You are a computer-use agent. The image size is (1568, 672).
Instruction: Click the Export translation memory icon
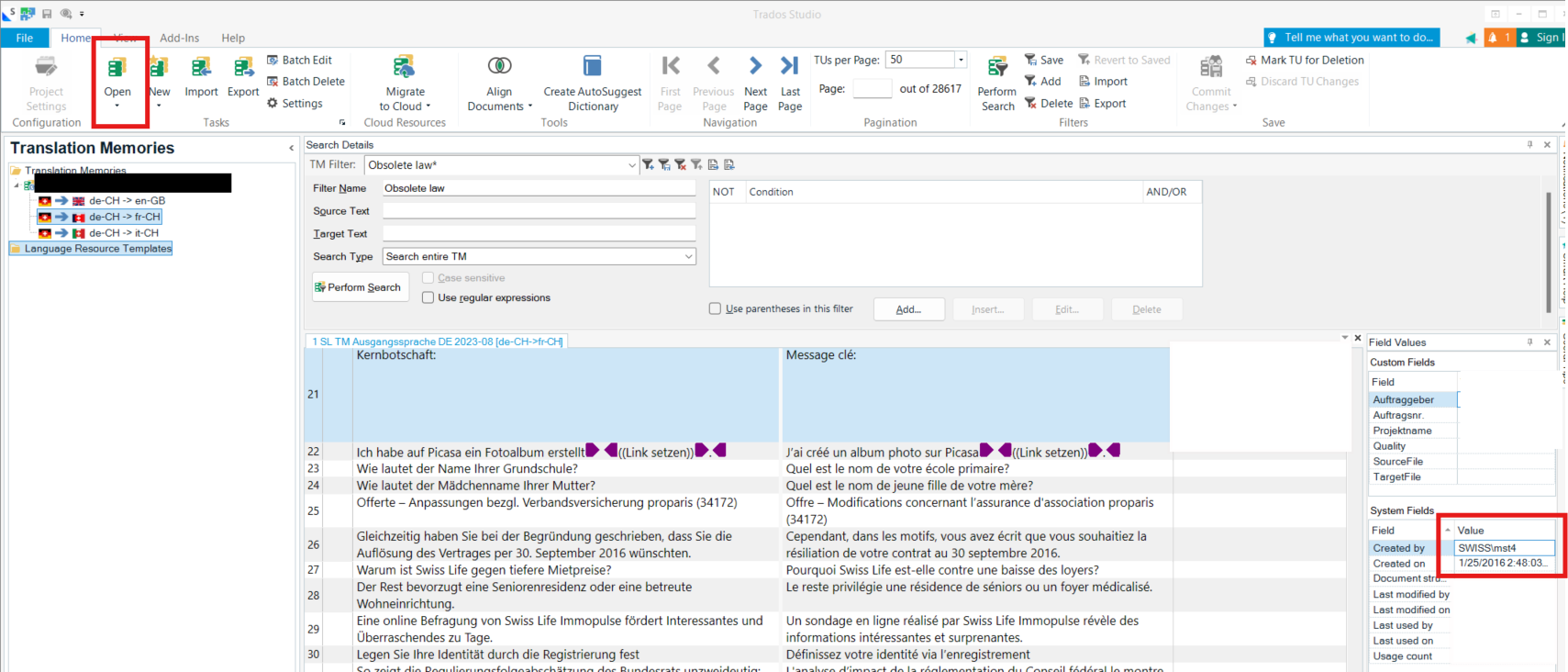pos(243,68)
